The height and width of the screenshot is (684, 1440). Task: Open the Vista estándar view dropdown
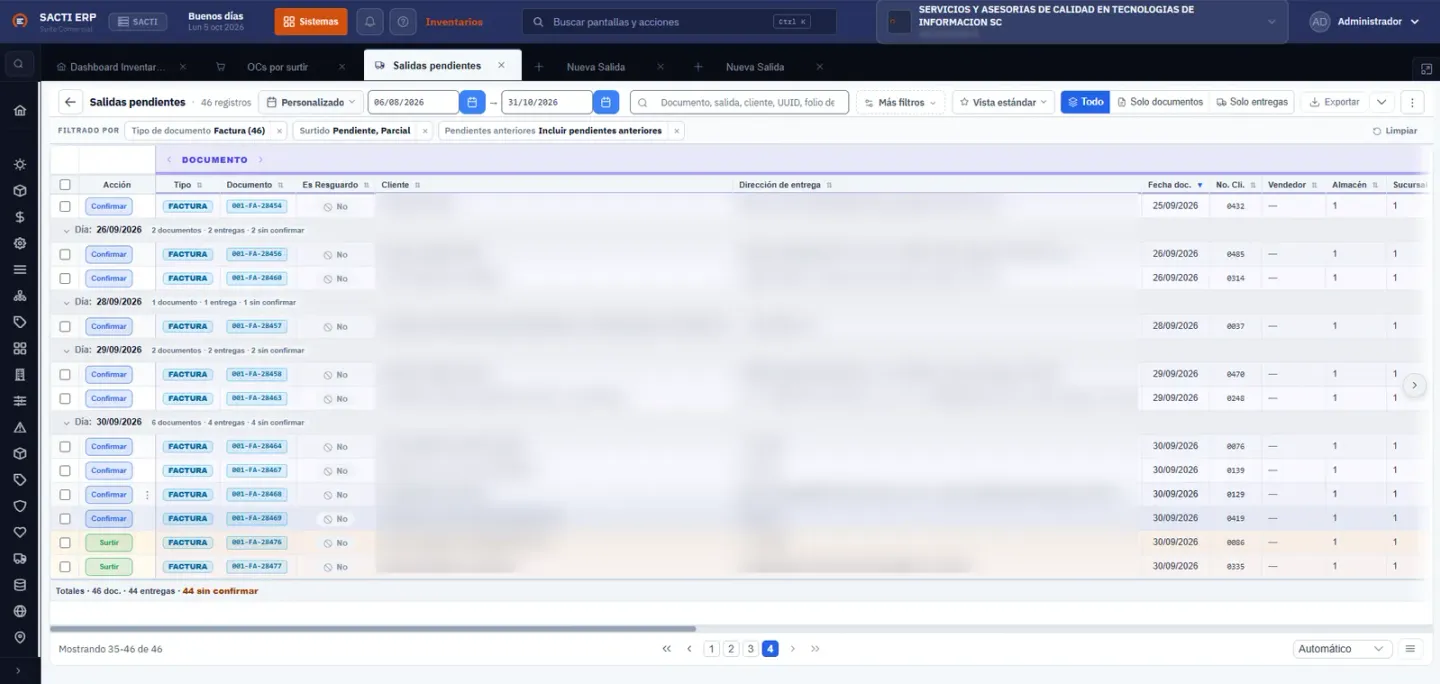1003,102
